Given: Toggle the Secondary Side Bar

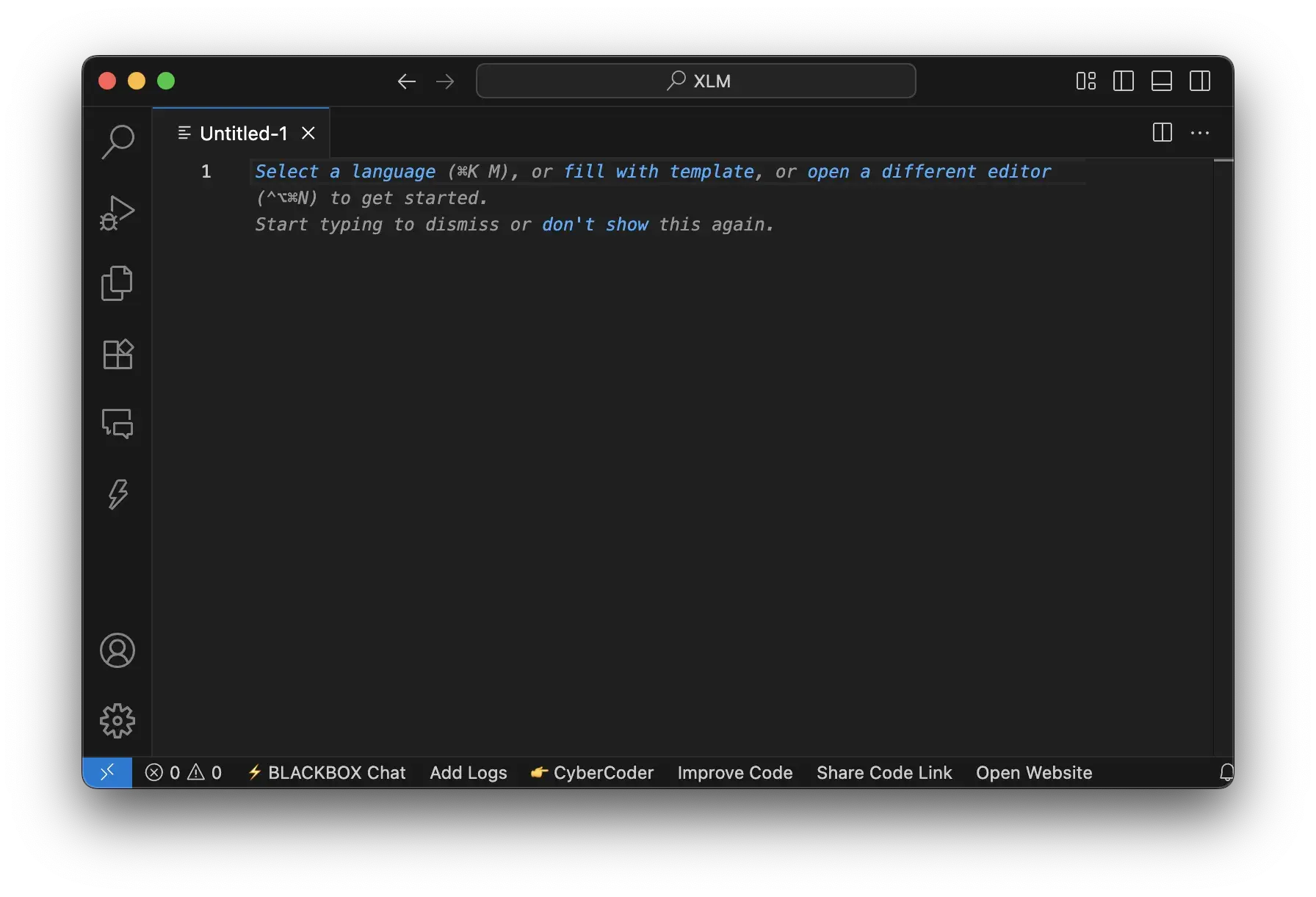Looking at the screenshot, I should [1200, 81].
